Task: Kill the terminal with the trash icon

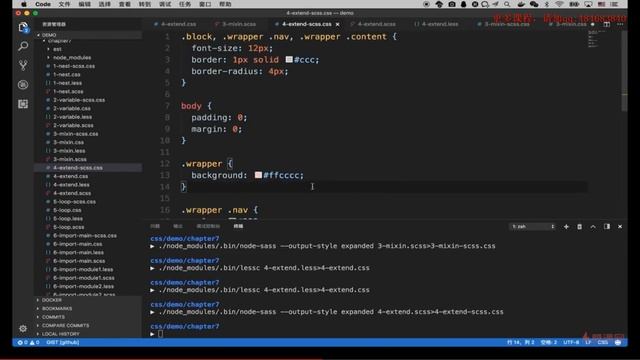Action: point(579,227)
